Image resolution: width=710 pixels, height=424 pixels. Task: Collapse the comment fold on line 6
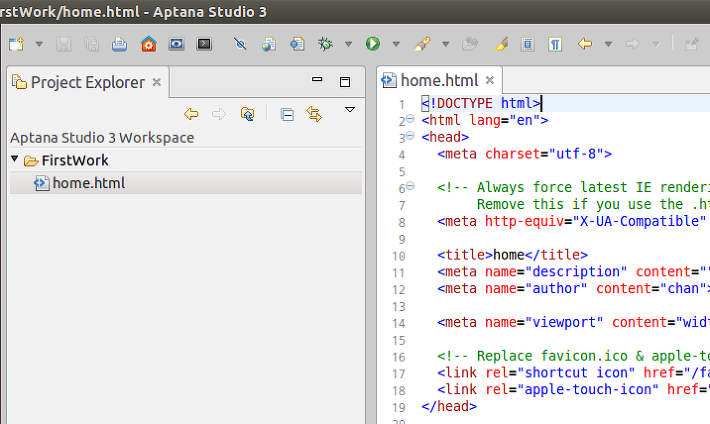410,186
